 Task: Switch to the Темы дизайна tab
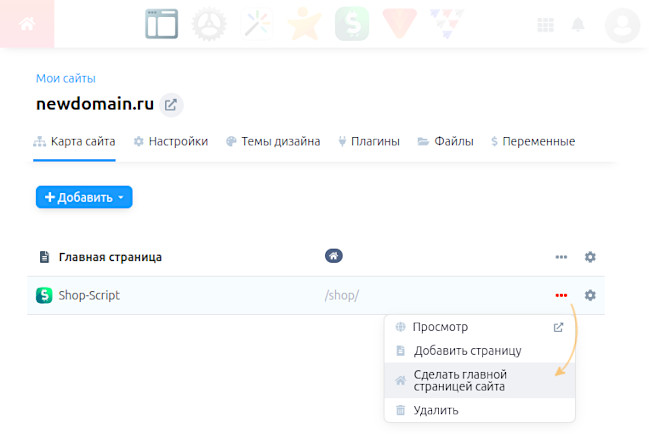click(273, 142)
